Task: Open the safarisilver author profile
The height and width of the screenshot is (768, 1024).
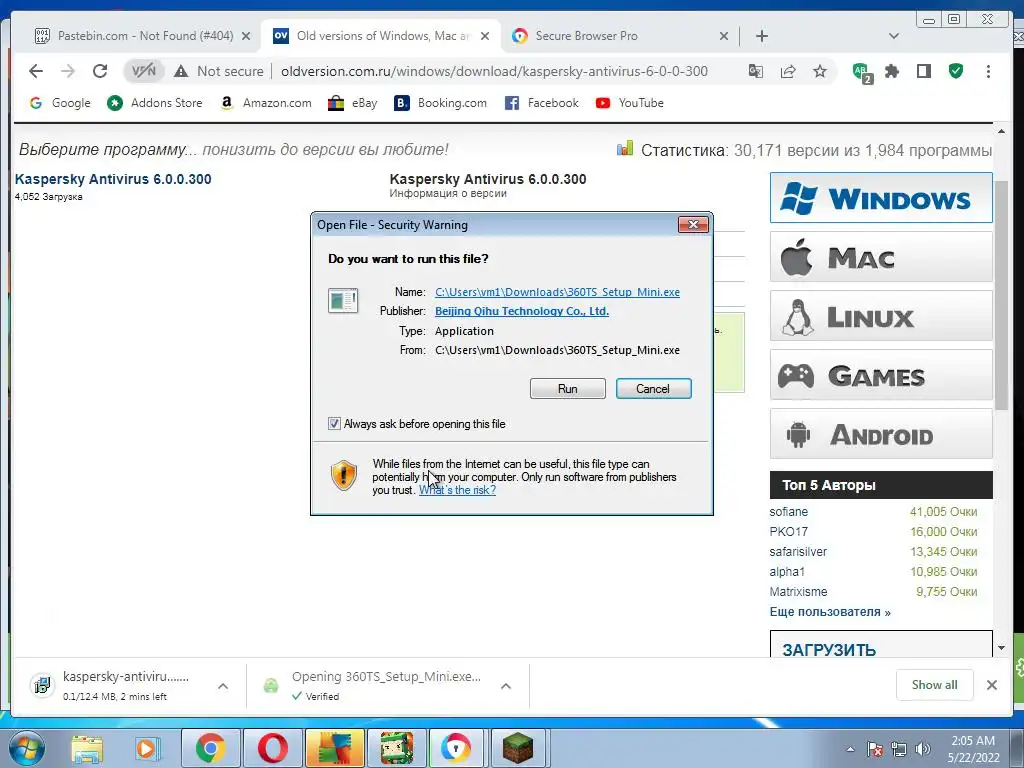Action: (798, 552)
